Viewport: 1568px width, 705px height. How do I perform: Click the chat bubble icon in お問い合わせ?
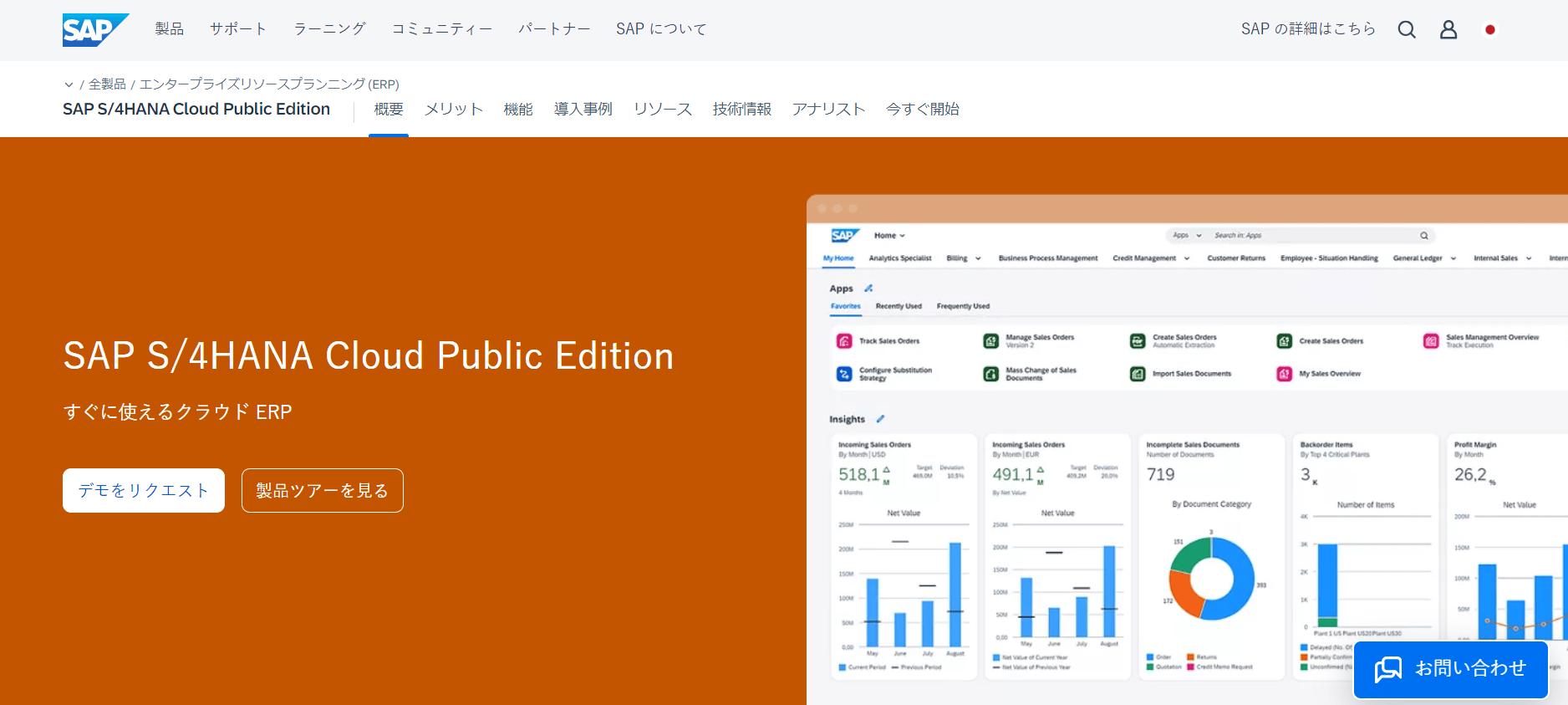[x=1388, y=669]
